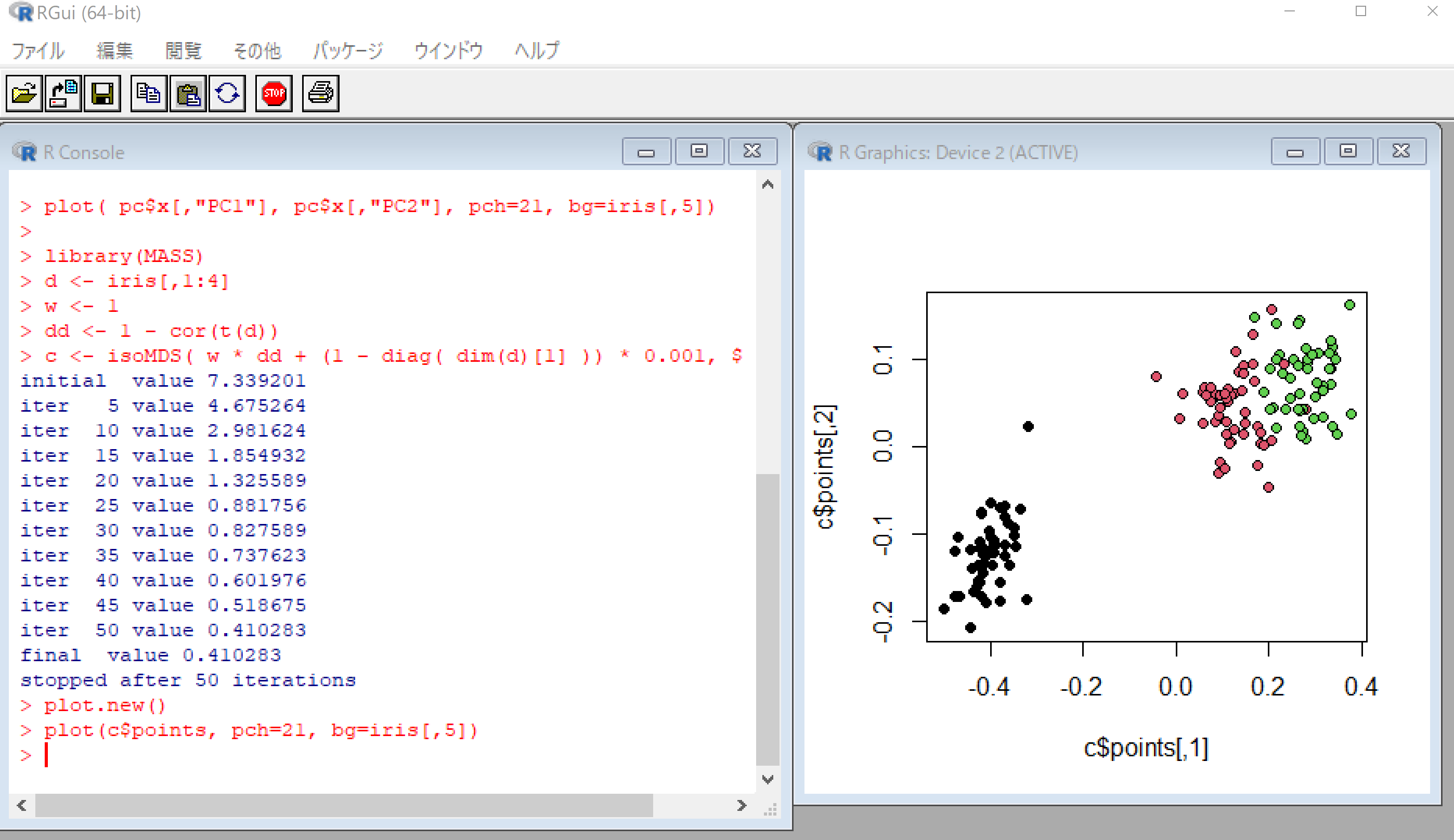Viewport: 1454px width, 840px height.
Task: Click the R Console window icon
Action: point(24,152)
